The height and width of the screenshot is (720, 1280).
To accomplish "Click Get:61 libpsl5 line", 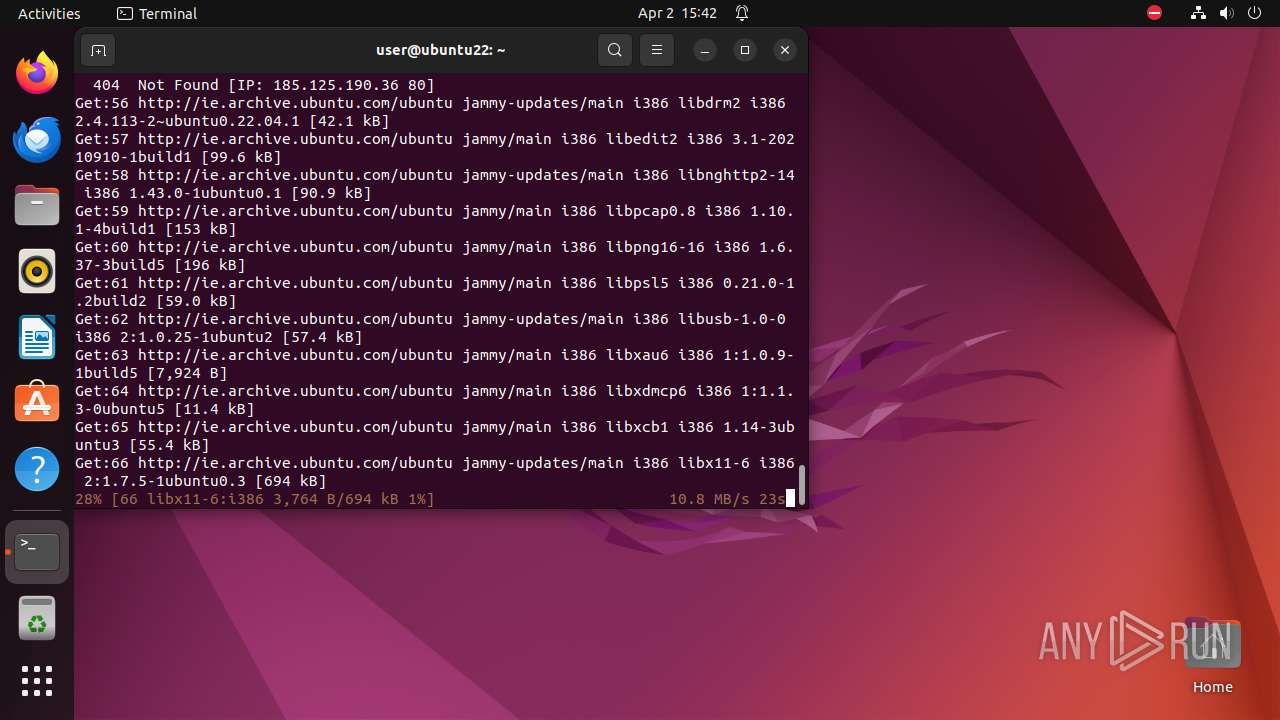I will (x=435, y=292).
